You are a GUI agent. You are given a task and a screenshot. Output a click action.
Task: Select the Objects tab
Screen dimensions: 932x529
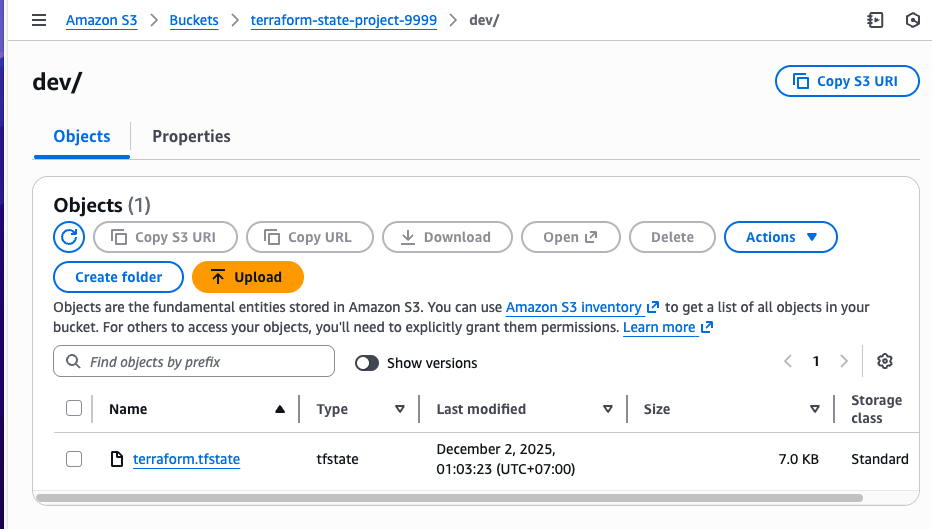(82, 136)
